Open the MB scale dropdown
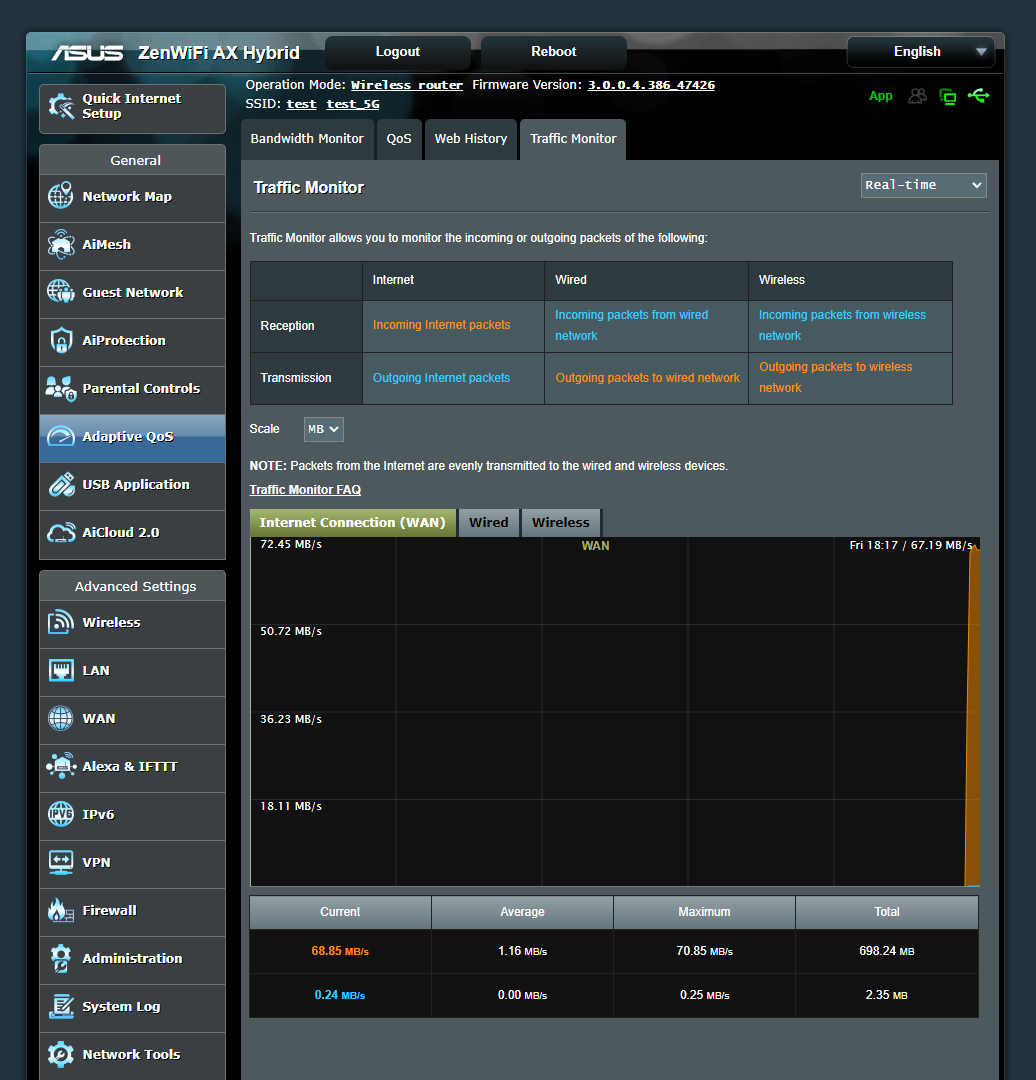The image size is (1036, 1080). [323, 428]
